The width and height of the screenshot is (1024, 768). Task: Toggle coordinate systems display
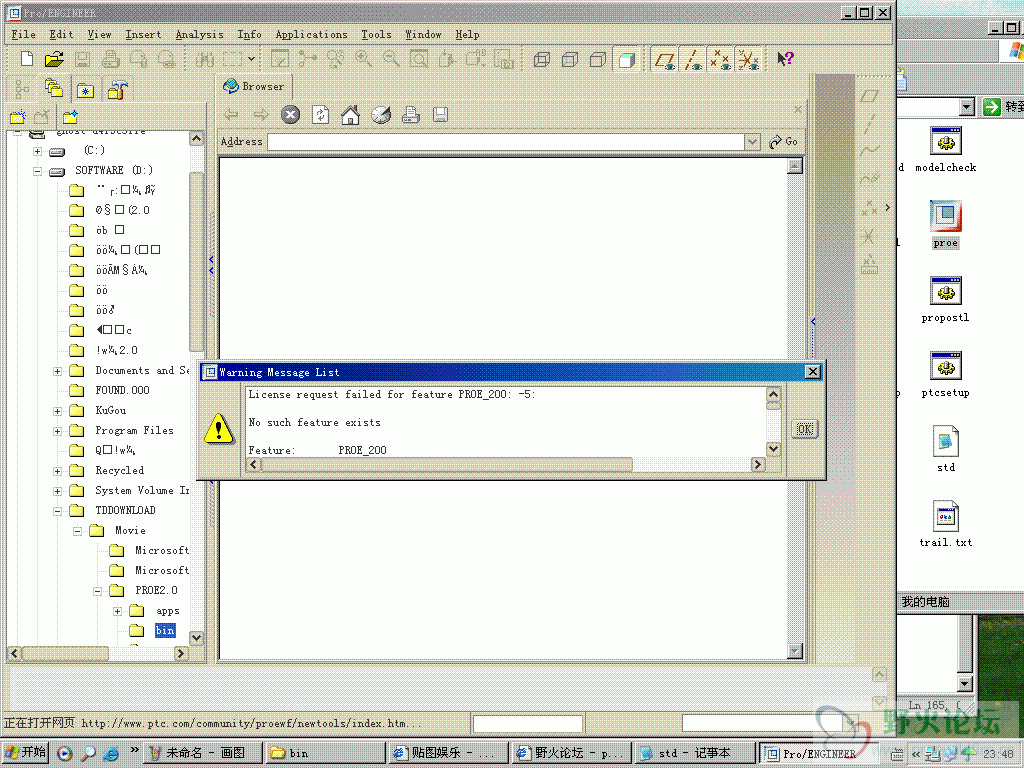tap(748, 59)
